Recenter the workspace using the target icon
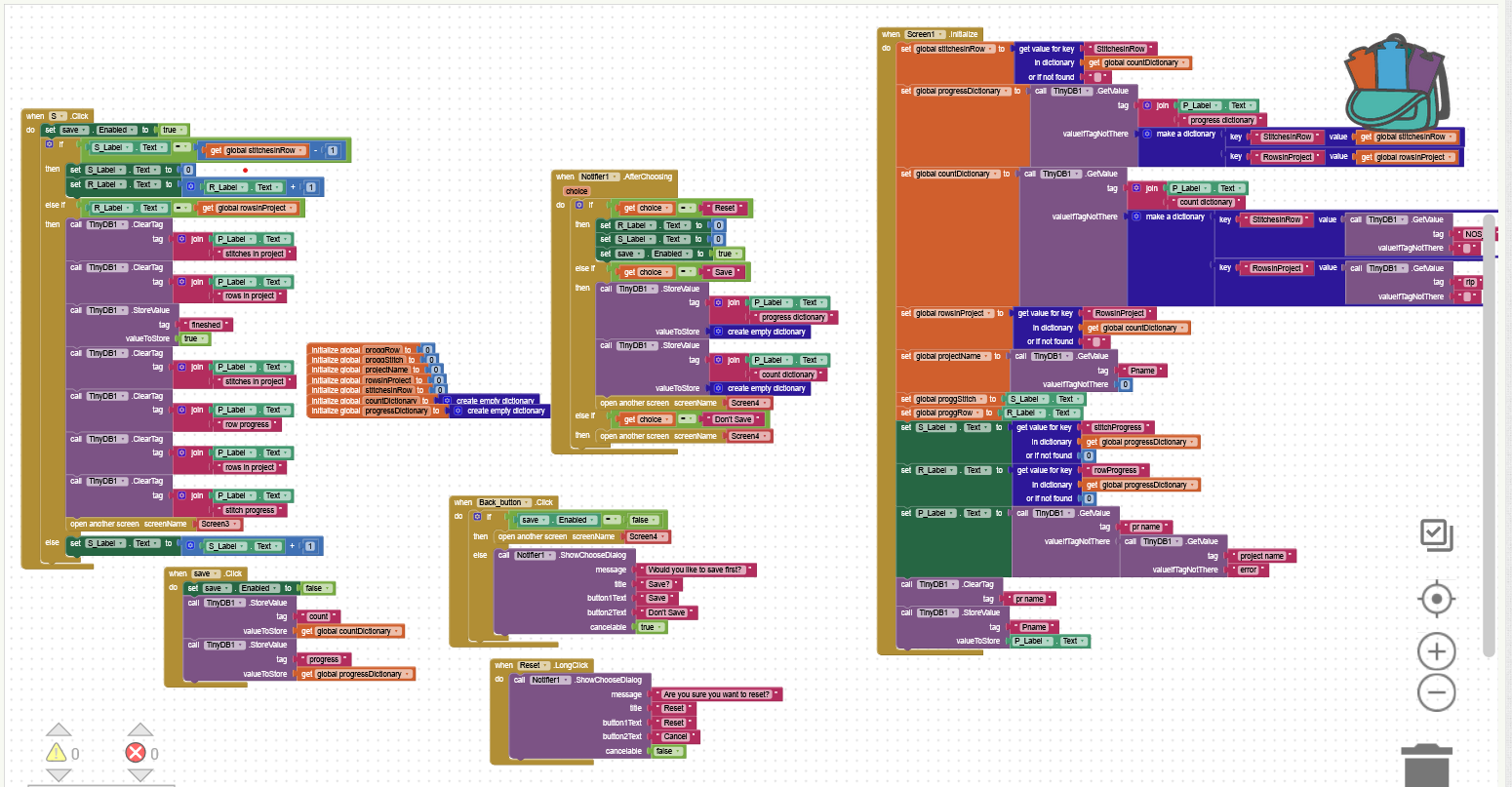Screen dimensions: 1512x787 pyautogui.click(x=1437, y=599)
